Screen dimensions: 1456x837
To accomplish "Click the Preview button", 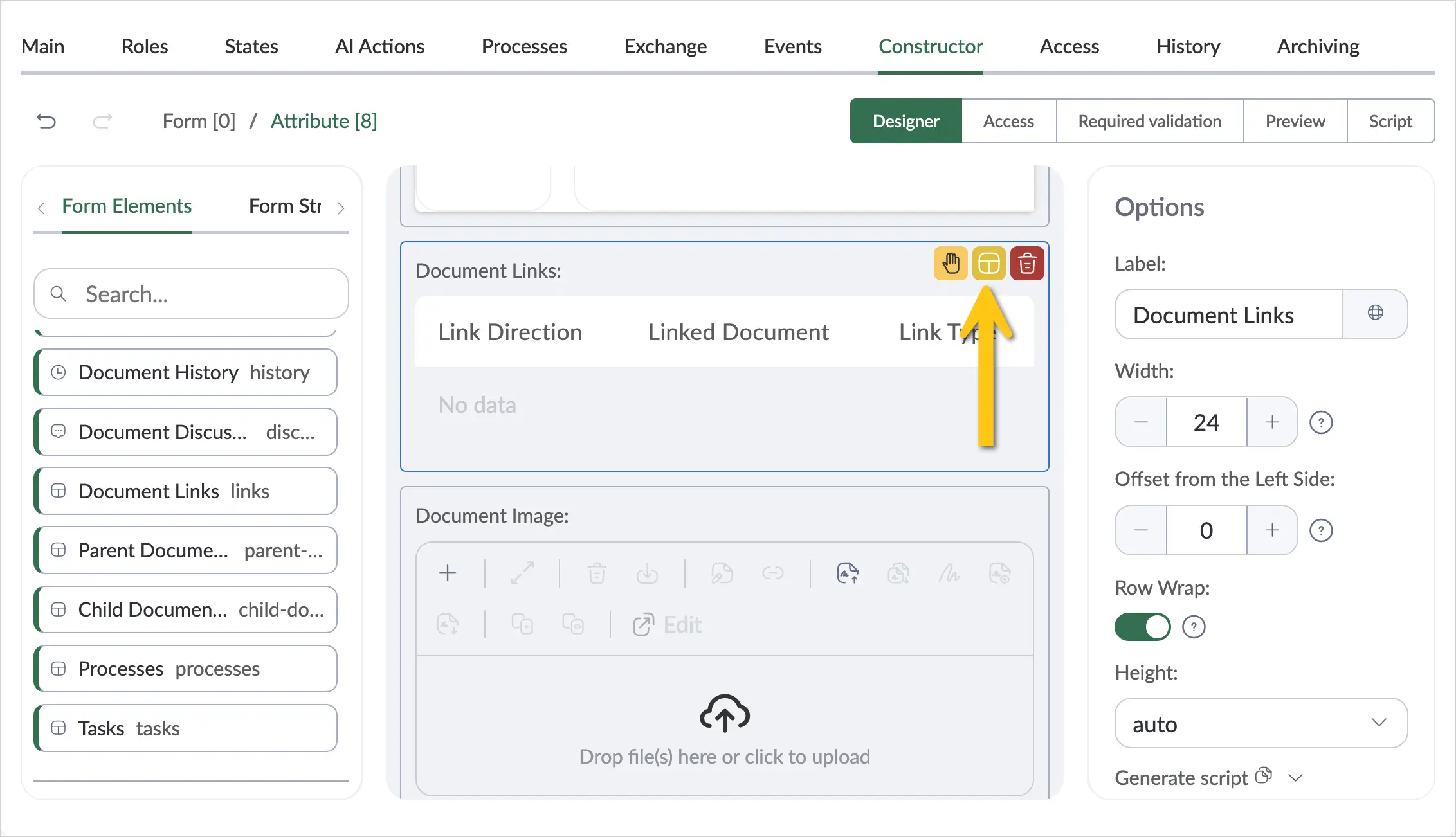I will 1295,121.
